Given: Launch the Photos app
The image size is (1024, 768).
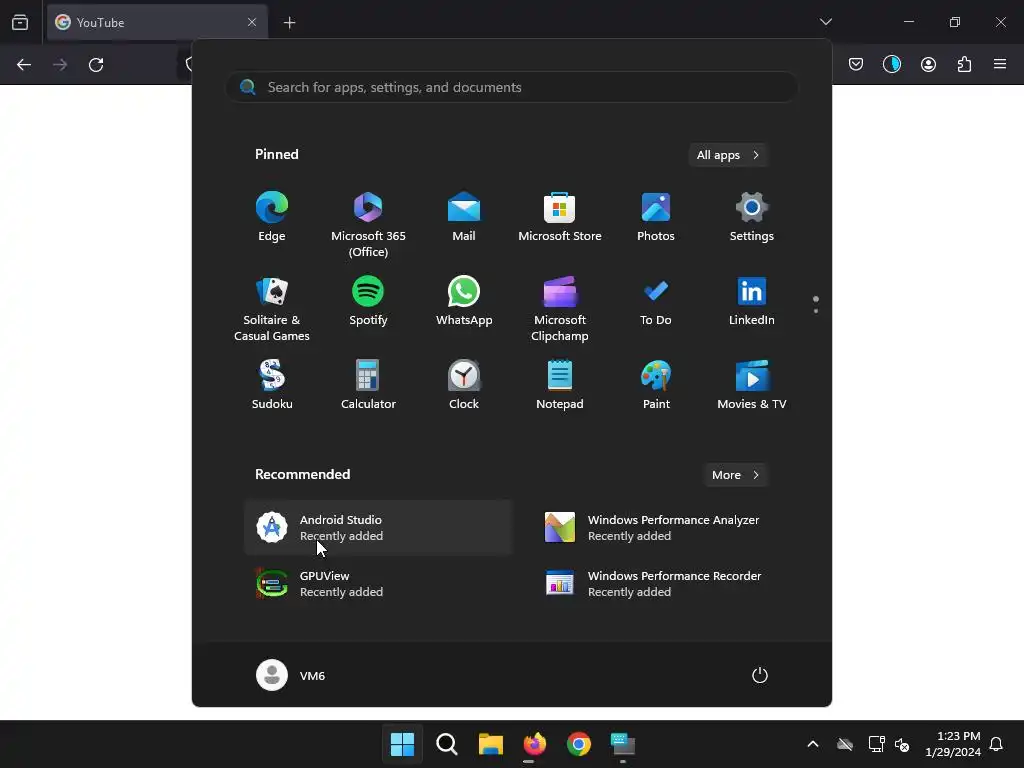Looking at the screenshot, I should click(656, 217).
